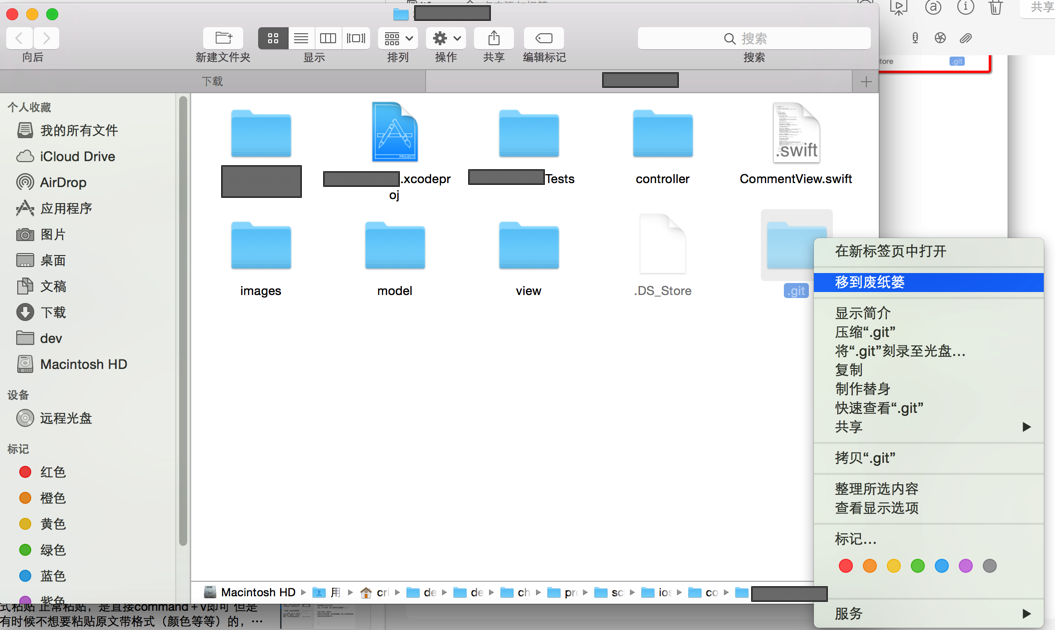Choose 将“.git”刻录至光盘 menu item

(x=929, y=351)
